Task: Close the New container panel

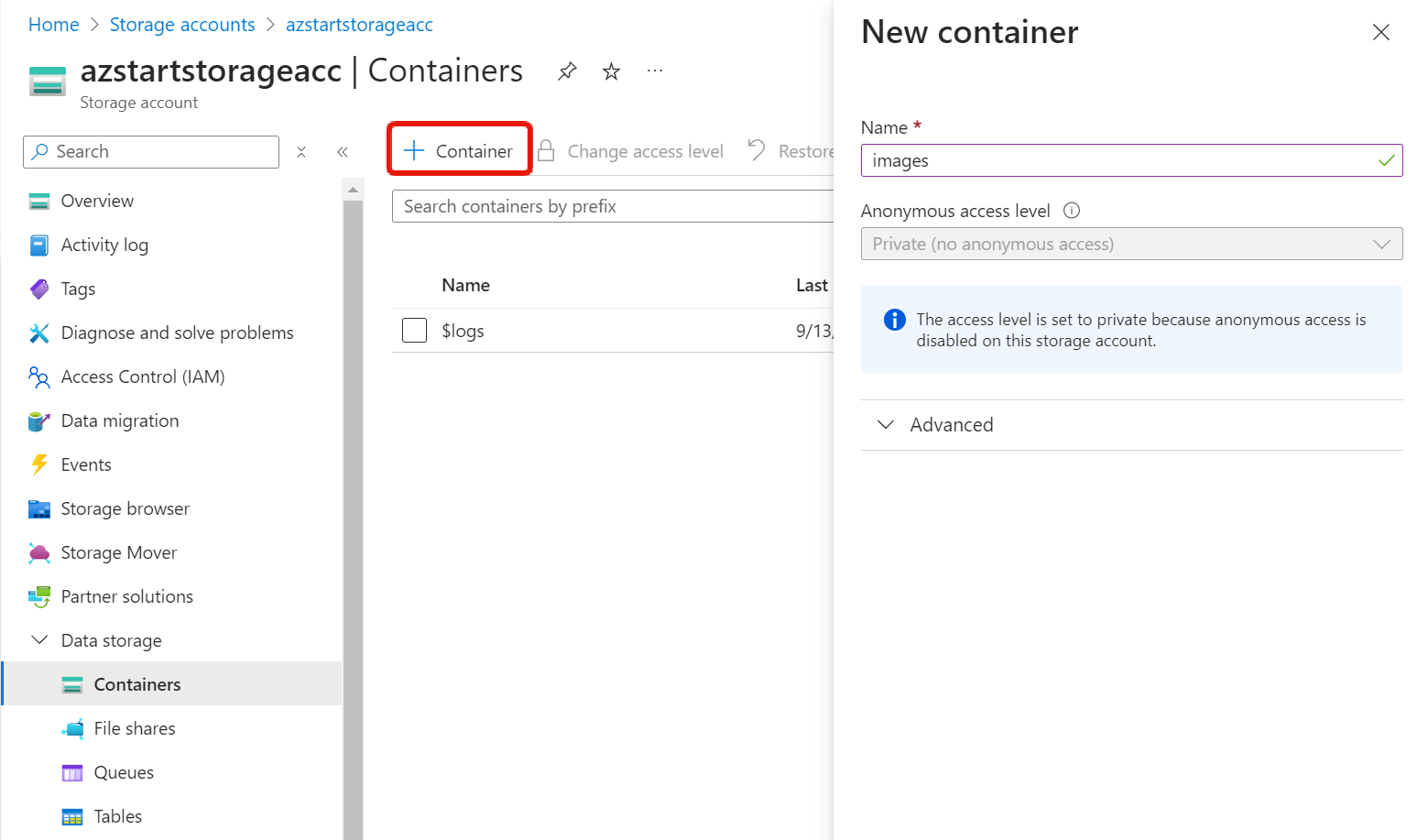Action: click(x=1381, y=33)
